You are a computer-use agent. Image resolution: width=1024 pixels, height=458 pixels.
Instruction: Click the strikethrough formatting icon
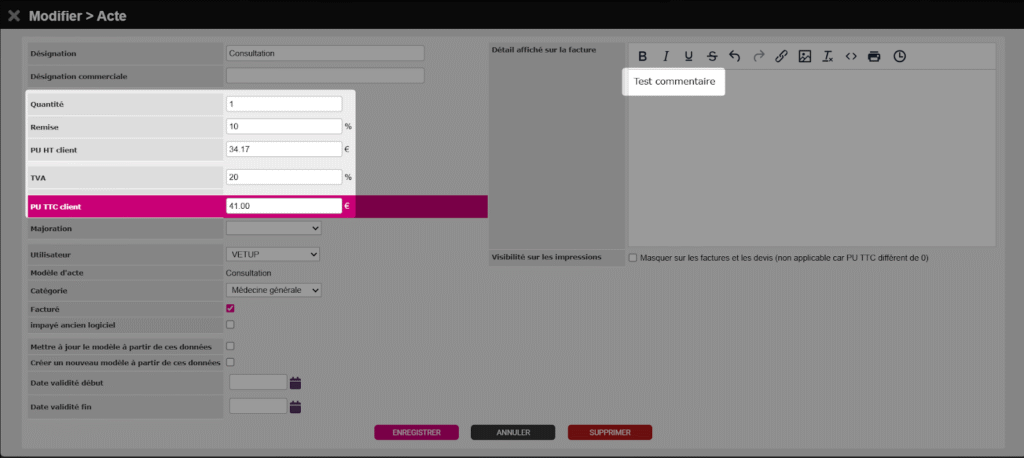click(711, 56)
